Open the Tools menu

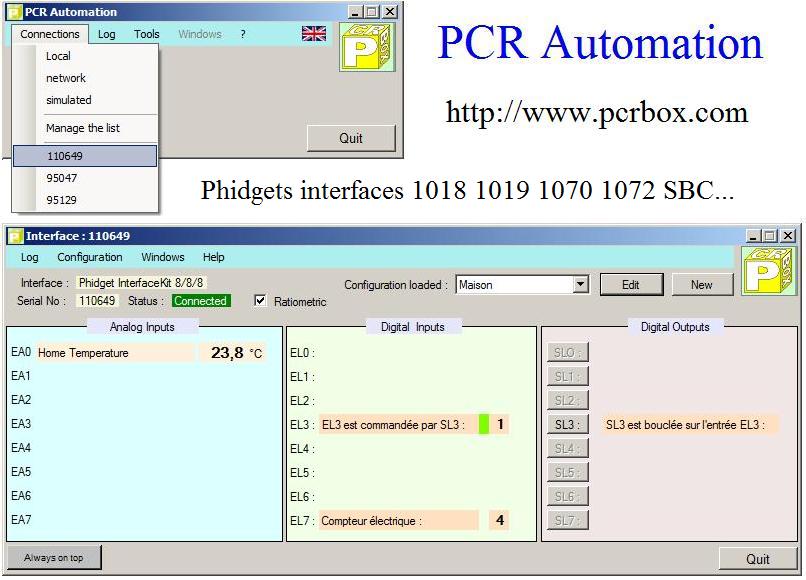click(146, 34)
